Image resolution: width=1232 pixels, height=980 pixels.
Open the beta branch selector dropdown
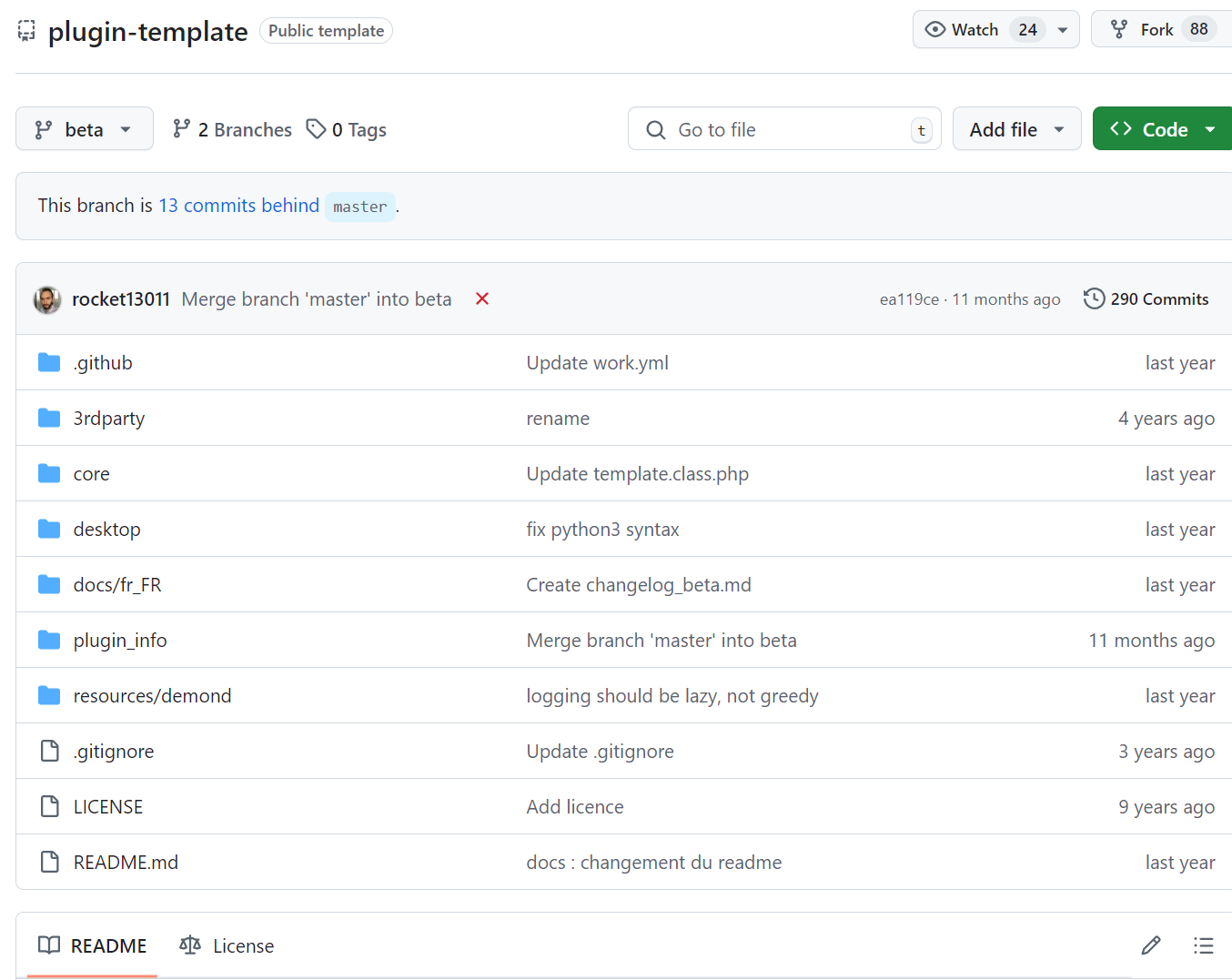tap(85, 129)
